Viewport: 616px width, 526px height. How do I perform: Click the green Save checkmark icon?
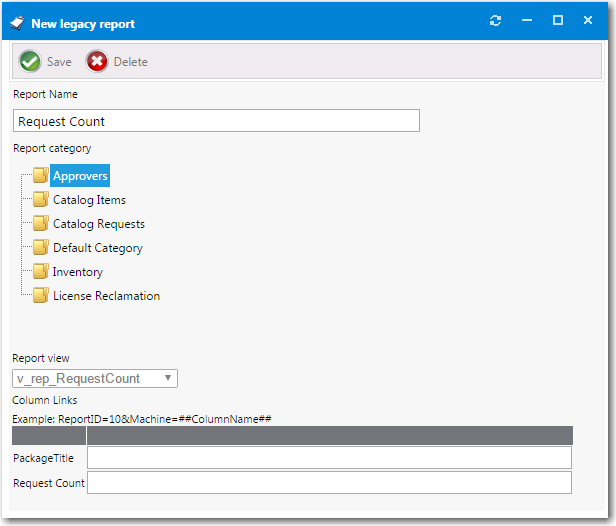pos(30,62)
